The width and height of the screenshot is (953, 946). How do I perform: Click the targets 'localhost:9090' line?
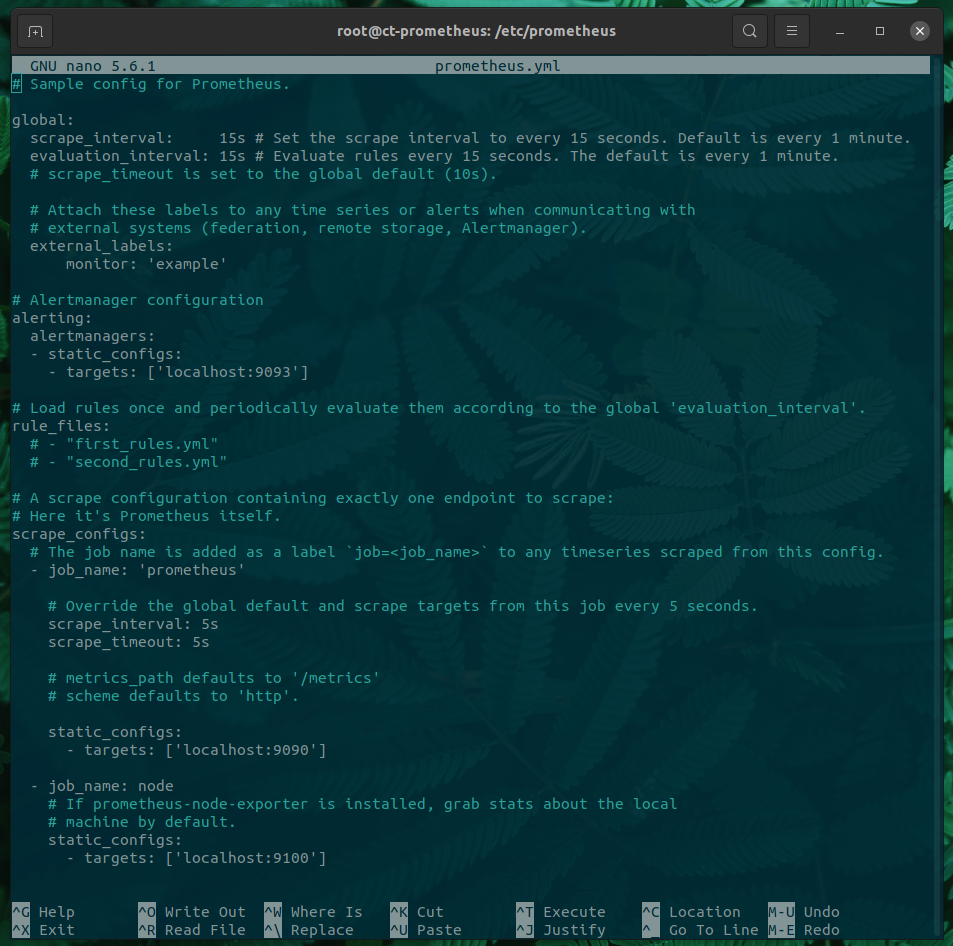click(196, 750)
